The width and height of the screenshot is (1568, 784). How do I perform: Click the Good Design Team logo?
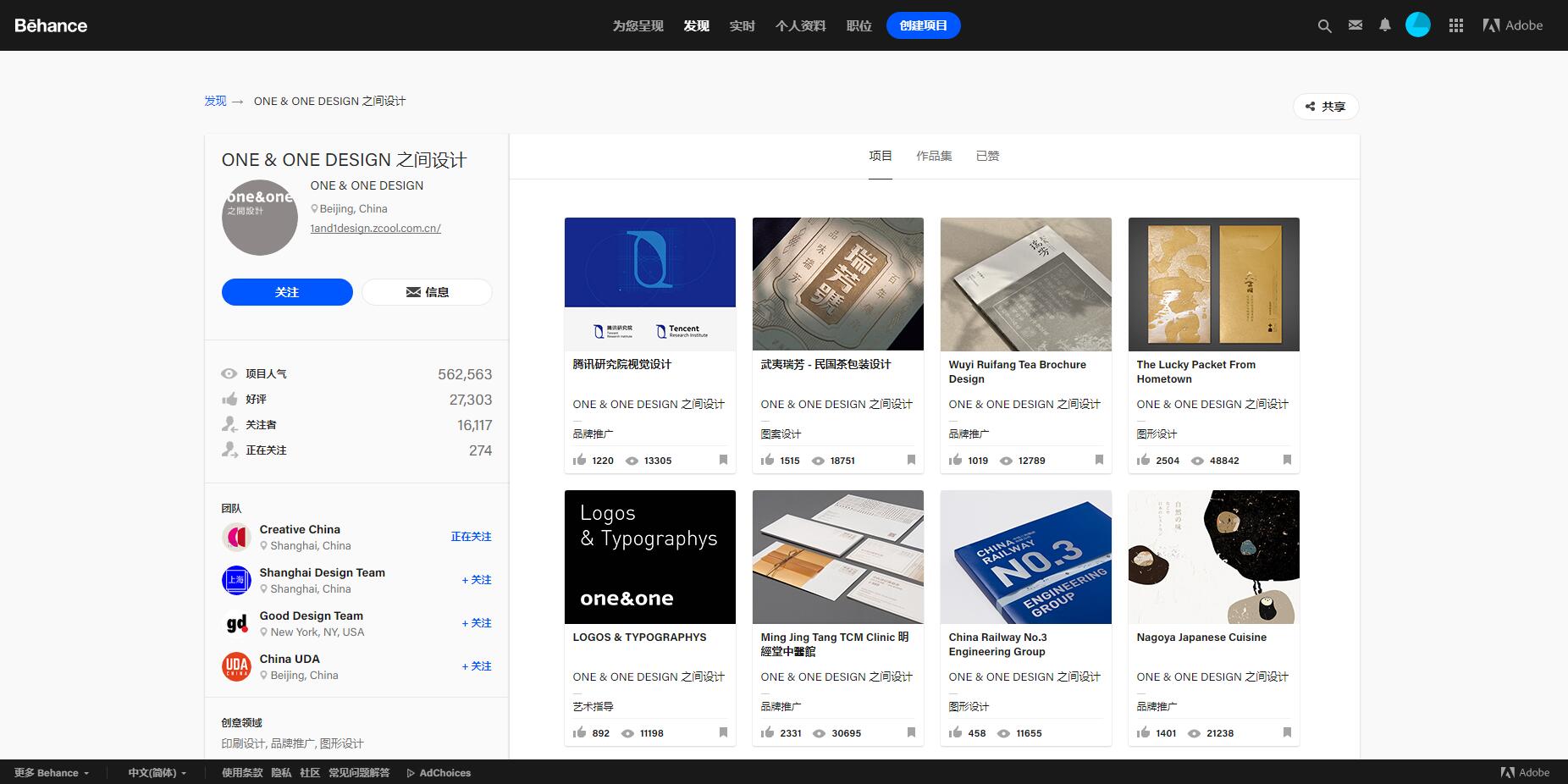tap(236, 623)
